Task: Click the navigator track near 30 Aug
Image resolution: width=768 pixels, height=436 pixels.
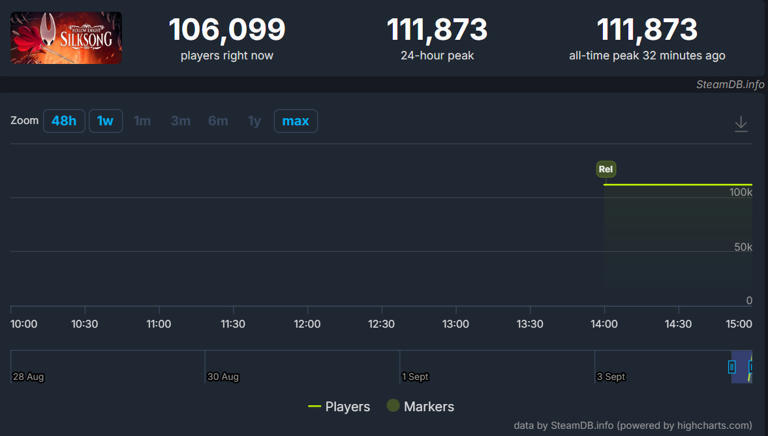Action: coord(223,366)
